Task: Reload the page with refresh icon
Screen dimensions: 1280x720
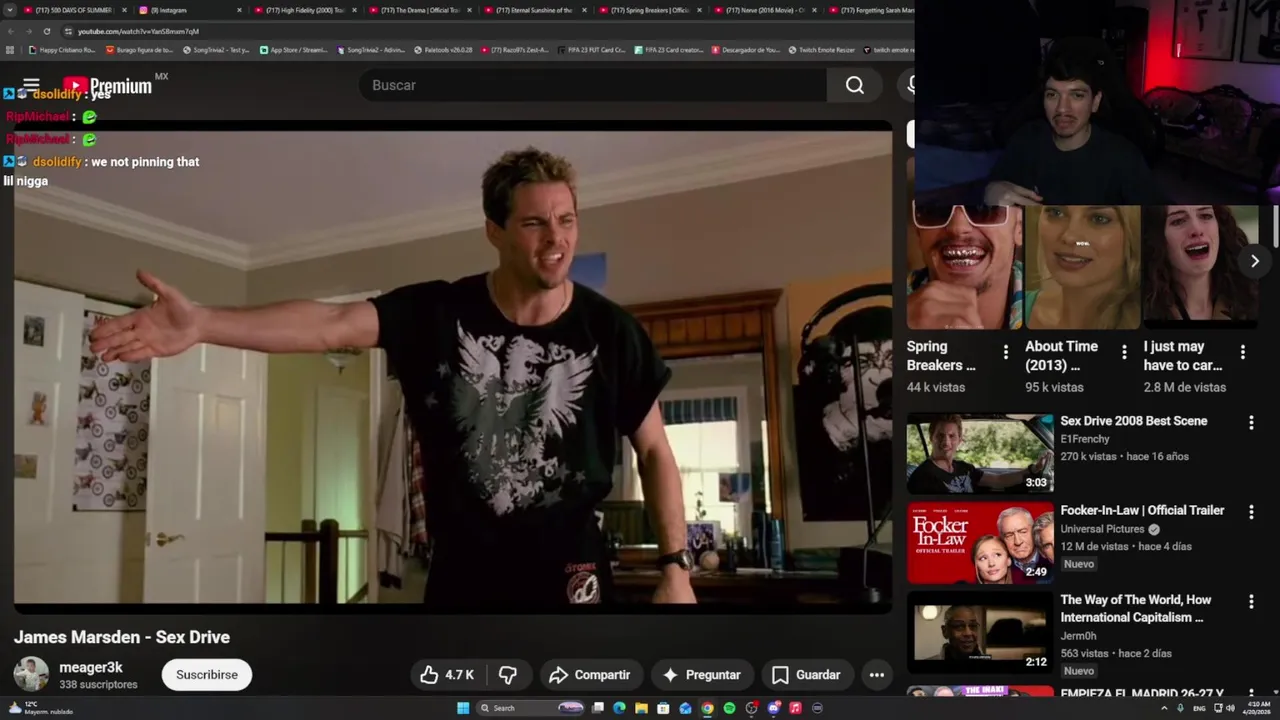Action: pyautogui.click(x=46, y=31)
